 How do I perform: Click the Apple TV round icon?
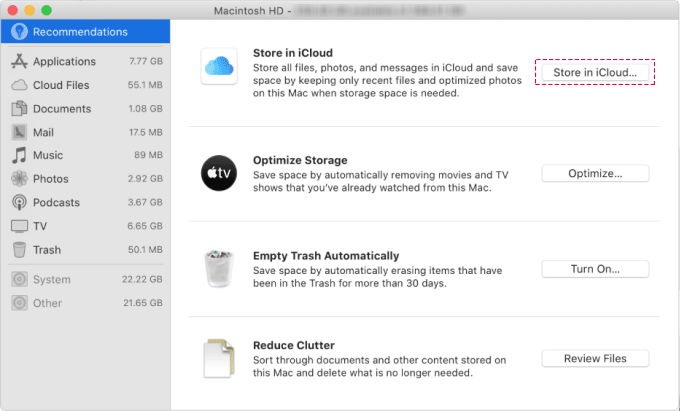coord(219,173)
